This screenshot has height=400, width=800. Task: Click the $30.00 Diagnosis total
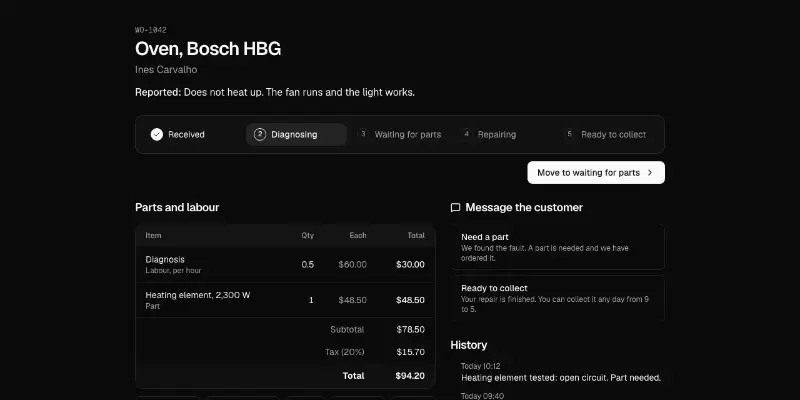(x=410, y=265)
